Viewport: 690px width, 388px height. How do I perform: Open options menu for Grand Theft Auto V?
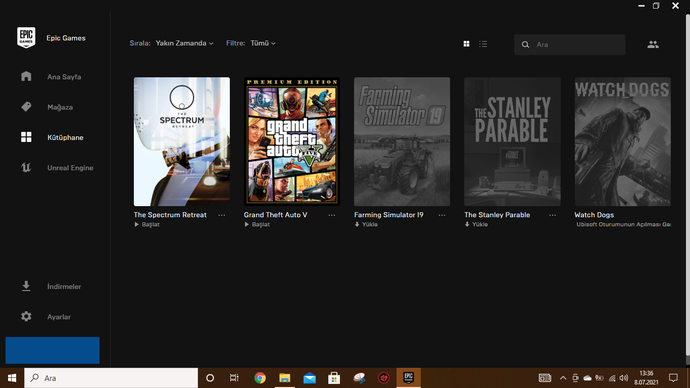point(332,215)
